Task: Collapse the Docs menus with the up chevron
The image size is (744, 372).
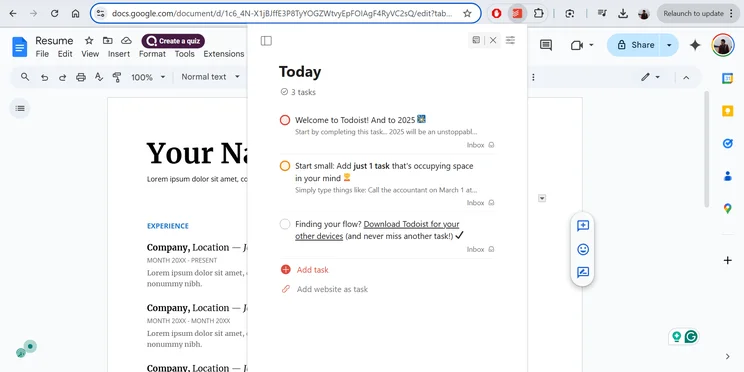Action: (686, 77)
